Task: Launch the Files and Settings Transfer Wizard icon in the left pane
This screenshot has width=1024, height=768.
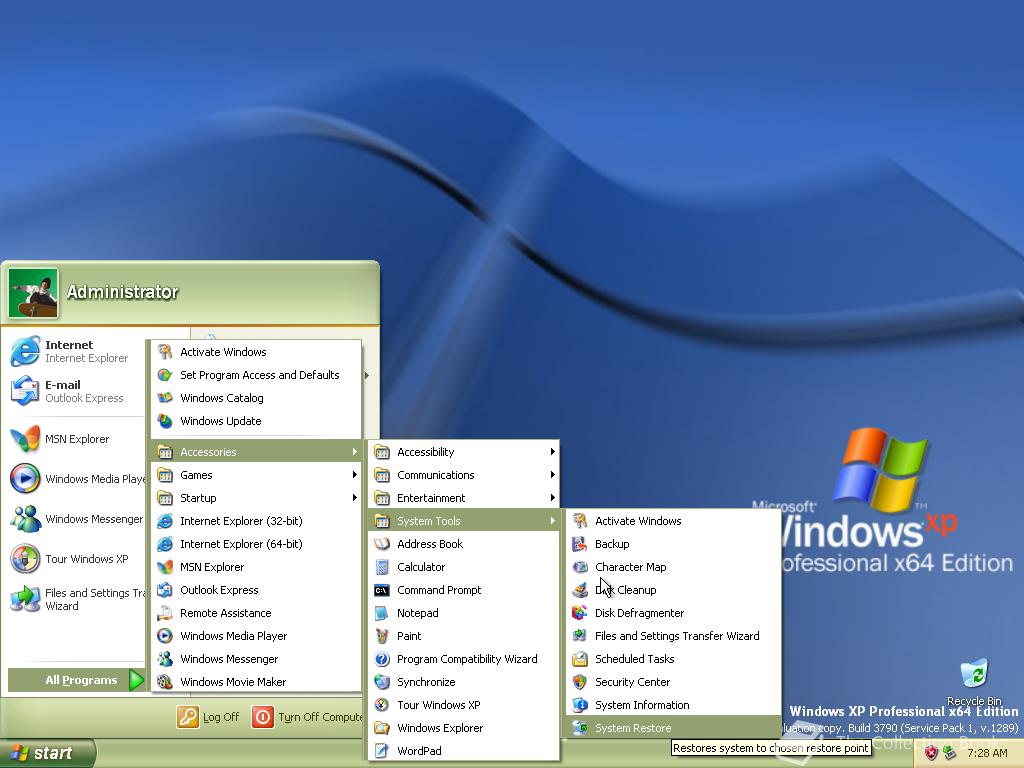Action: [x=25, y=599]
